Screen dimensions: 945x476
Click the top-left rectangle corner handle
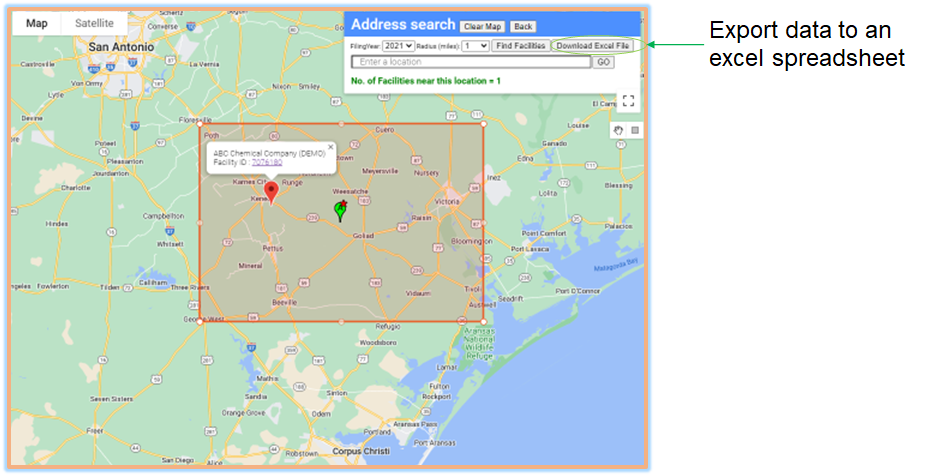click(x=200, y=125)
